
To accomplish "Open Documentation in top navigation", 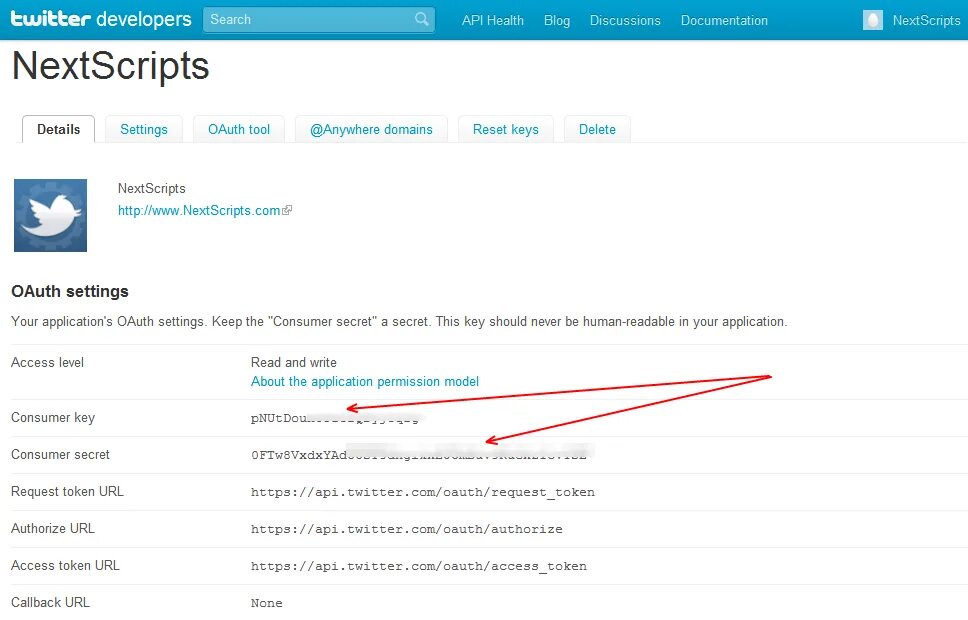I will point(724,20).
